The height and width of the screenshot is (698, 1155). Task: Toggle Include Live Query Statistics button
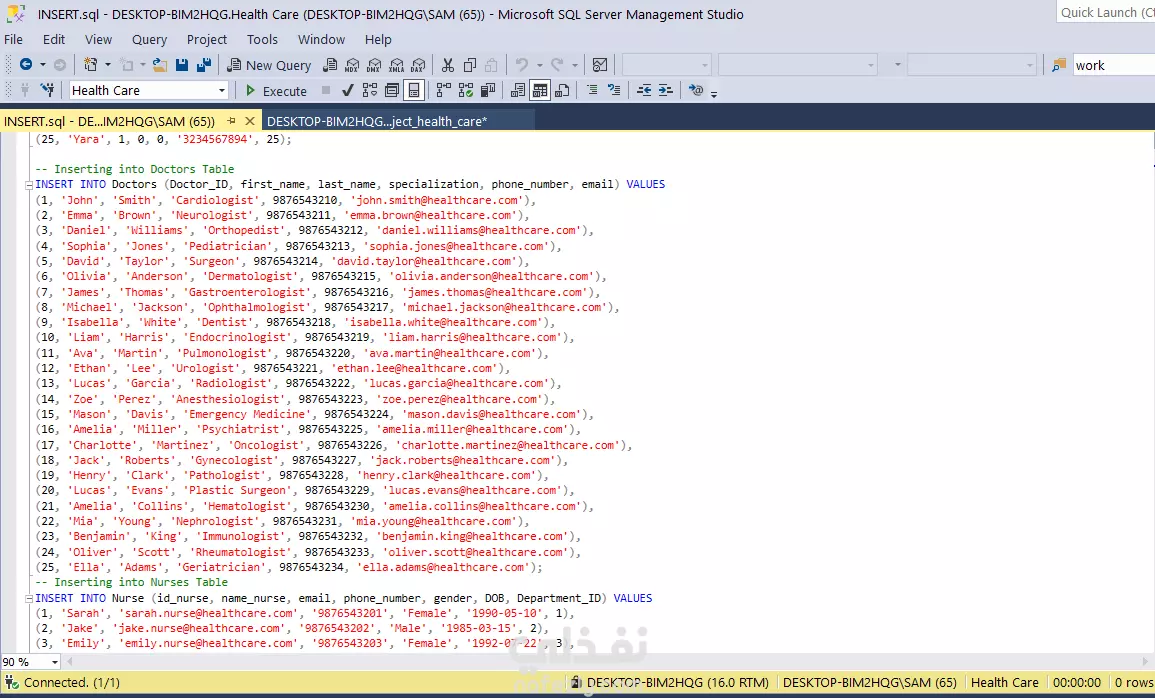coord(466,90)
